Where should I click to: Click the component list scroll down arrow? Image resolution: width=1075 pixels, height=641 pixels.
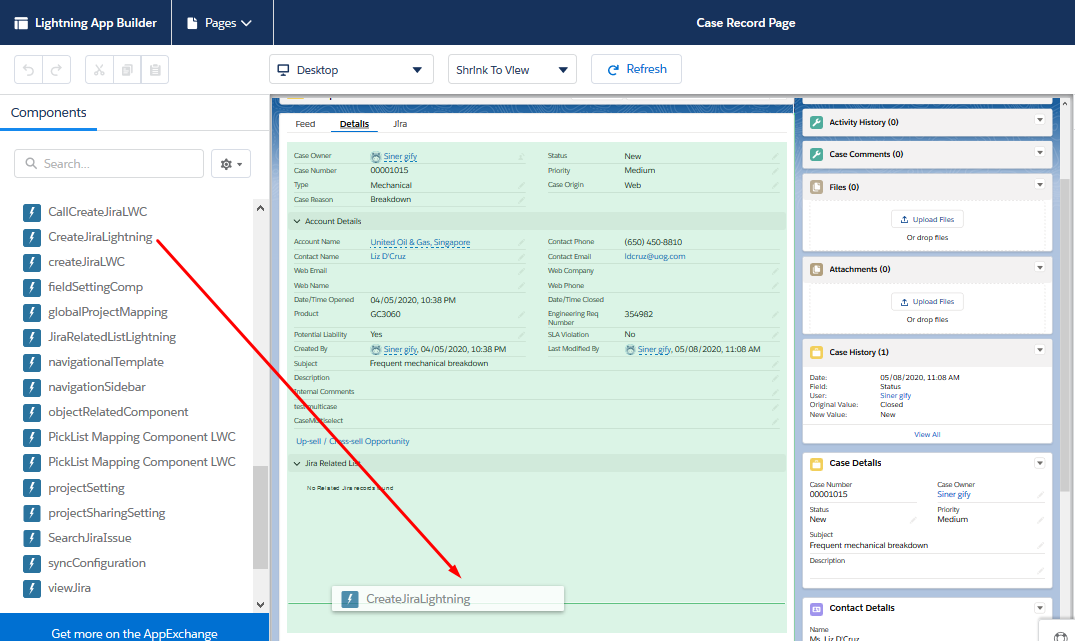tap(261, 605)
